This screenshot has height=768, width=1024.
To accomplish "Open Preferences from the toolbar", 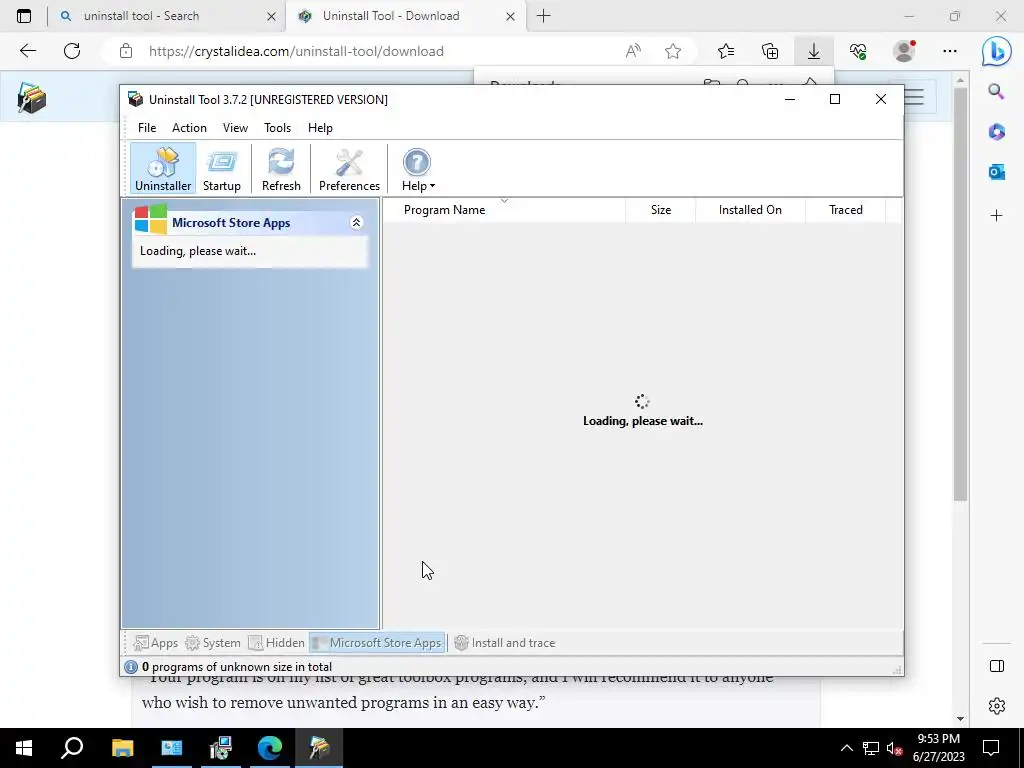I will (x=349, y=169).
